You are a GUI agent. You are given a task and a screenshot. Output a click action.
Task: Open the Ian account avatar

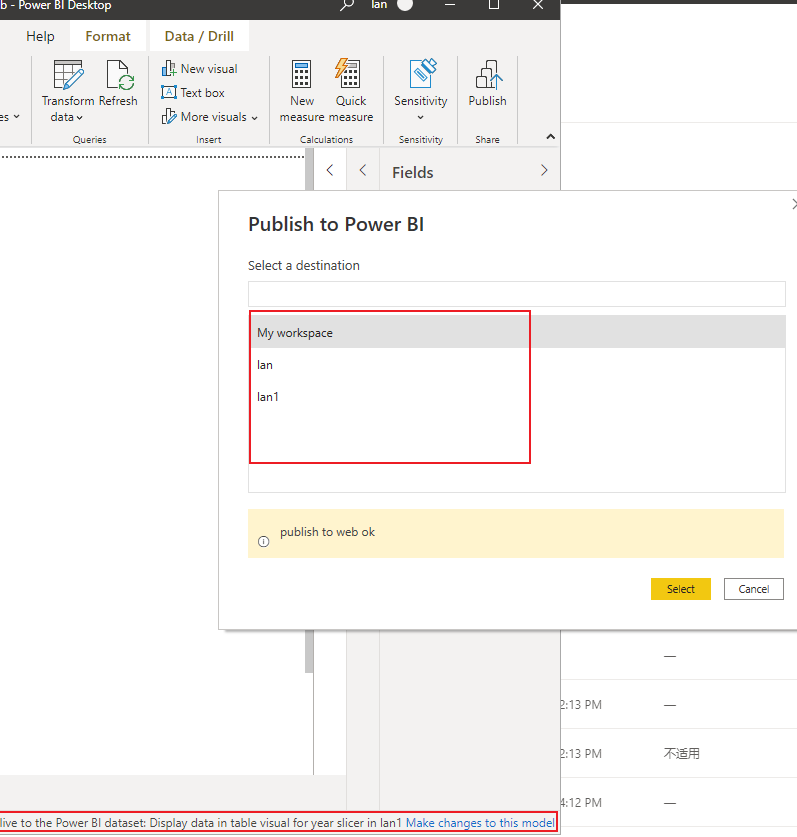click(405, 5)
